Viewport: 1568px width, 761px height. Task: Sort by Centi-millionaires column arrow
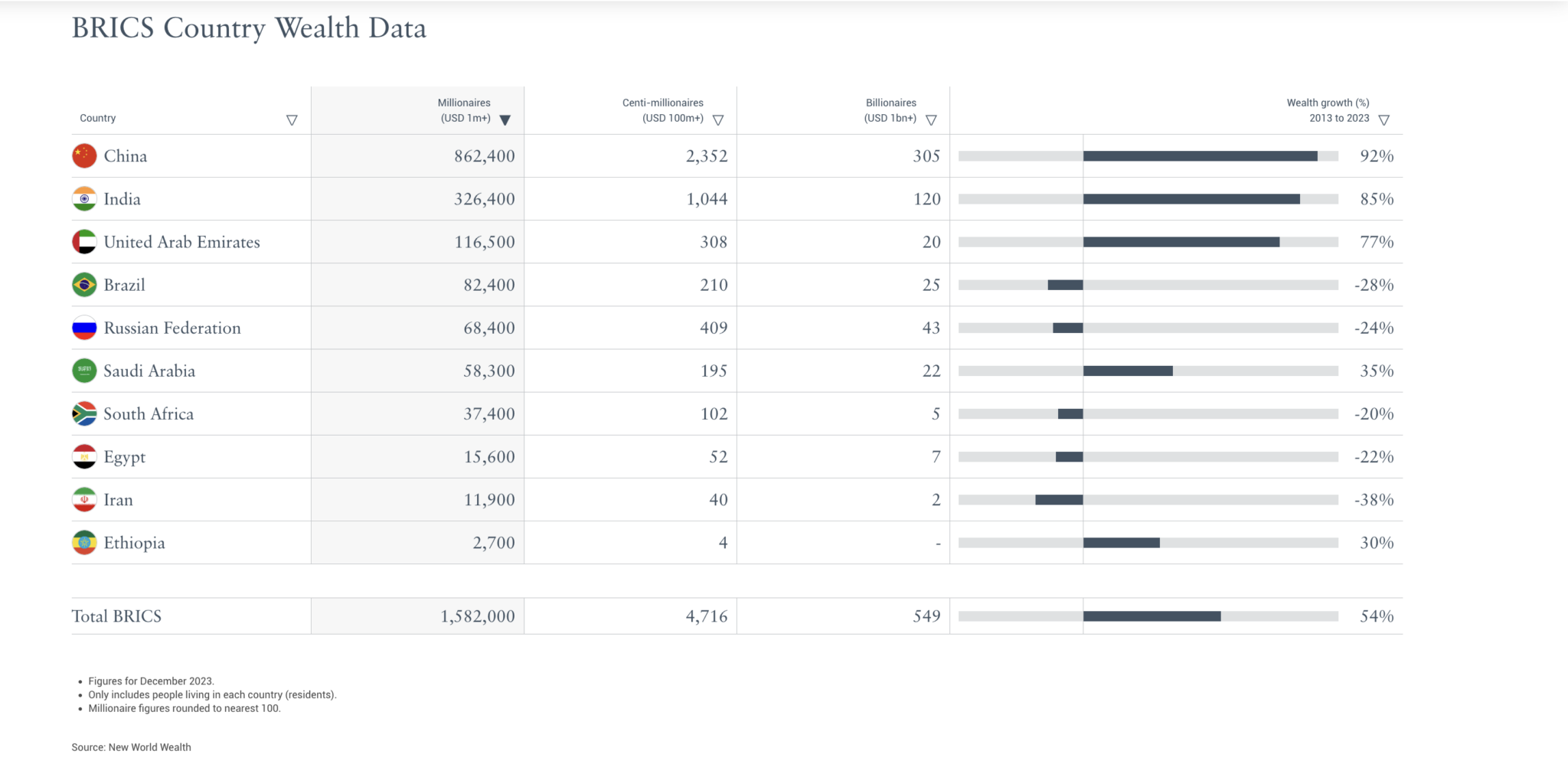tap(718, 120)
